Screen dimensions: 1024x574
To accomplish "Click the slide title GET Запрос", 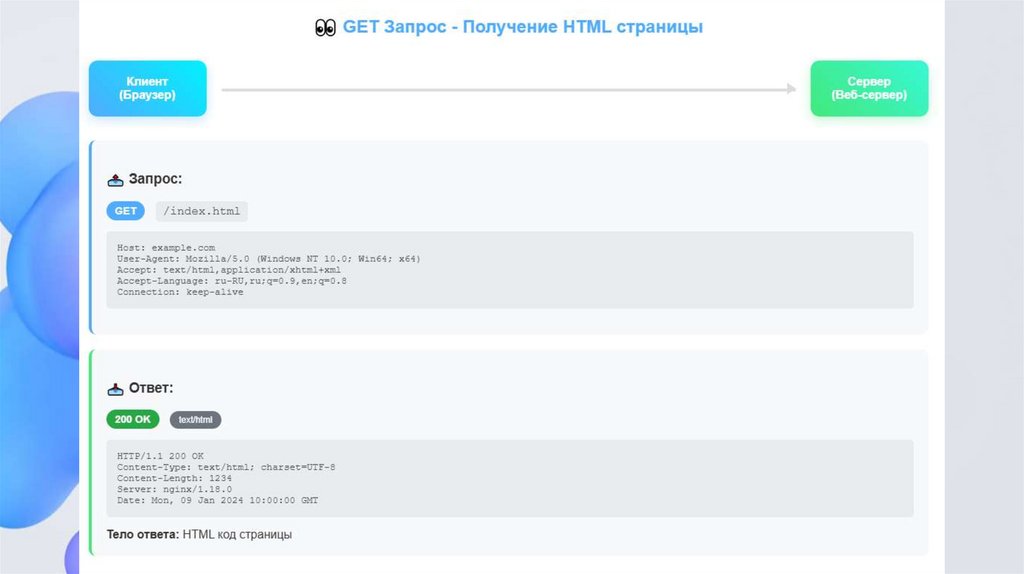I will [523, 27].
